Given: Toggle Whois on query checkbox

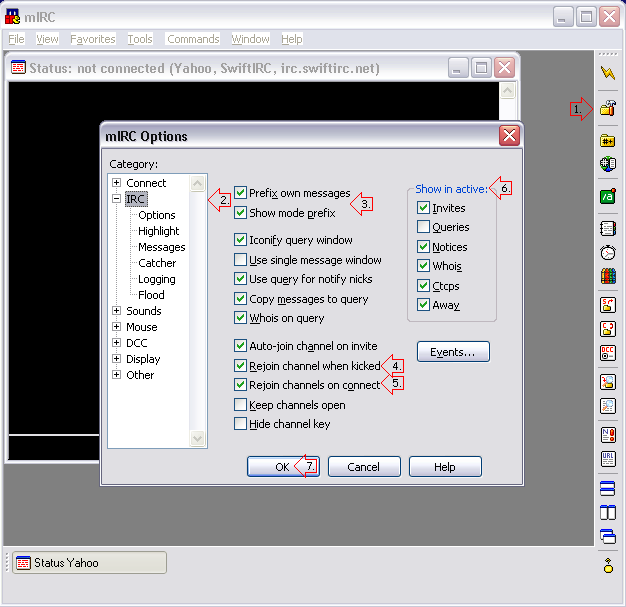Looking at the screenshot, I should (240, 318).
